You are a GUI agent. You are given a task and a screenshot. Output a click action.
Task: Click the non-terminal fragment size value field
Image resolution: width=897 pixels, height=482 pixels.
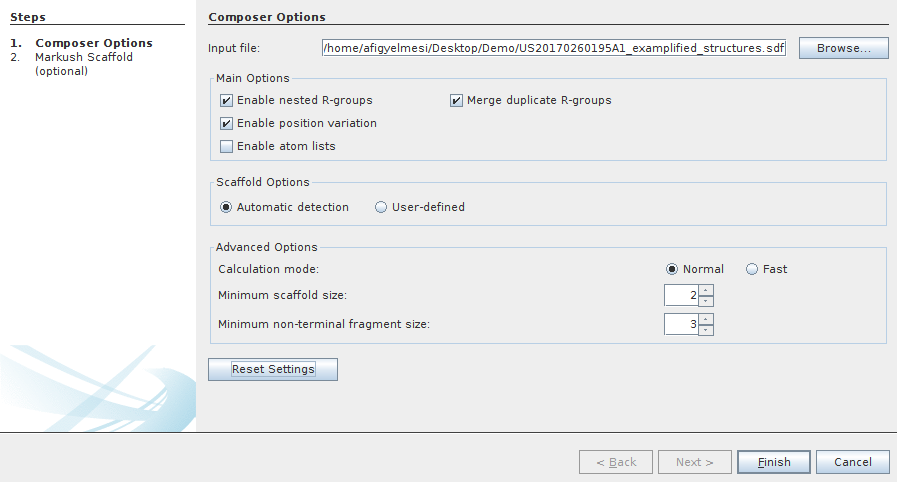[681, 325]
